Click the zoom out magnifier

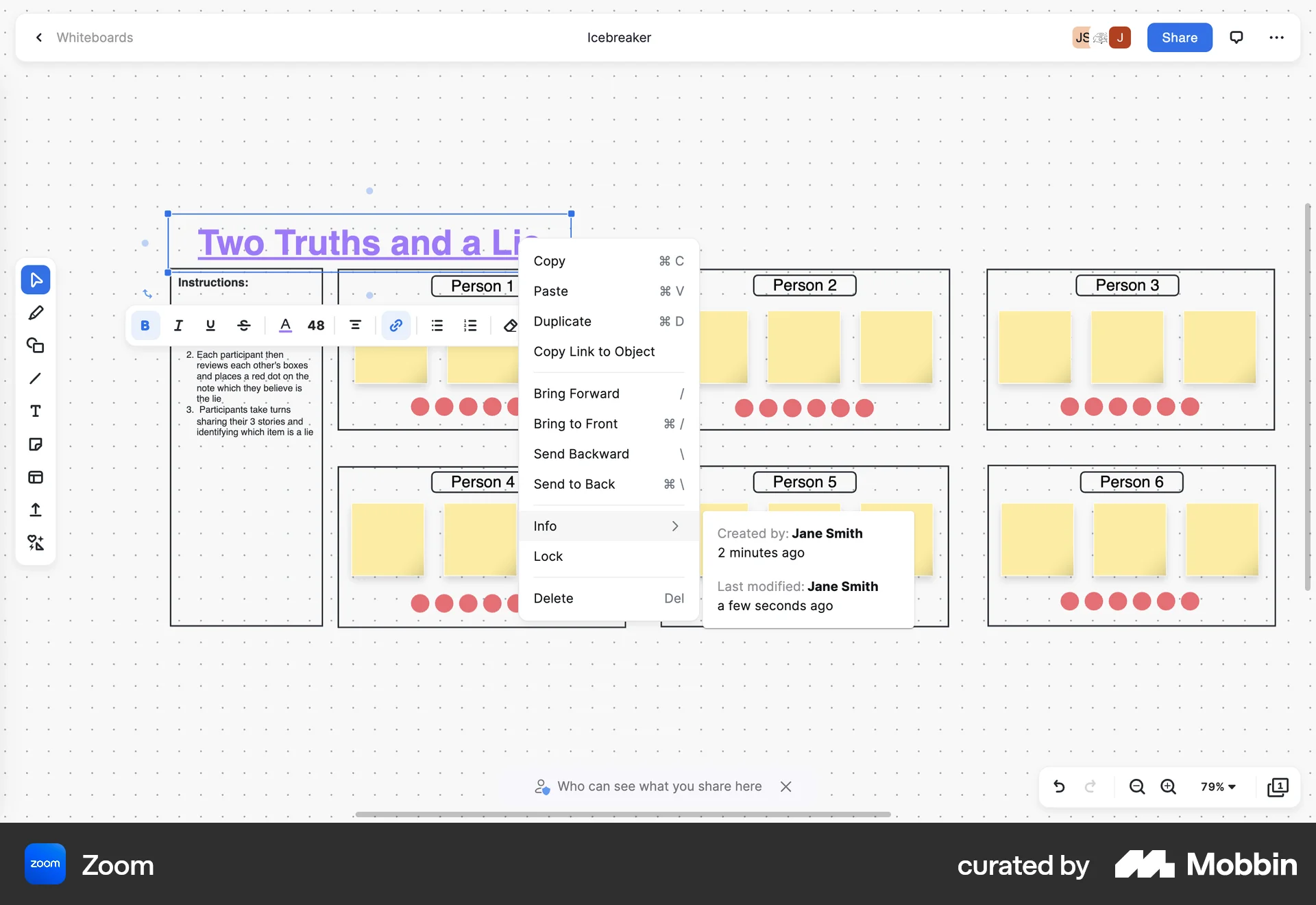pyautogui.click(x=1136, y=786)
